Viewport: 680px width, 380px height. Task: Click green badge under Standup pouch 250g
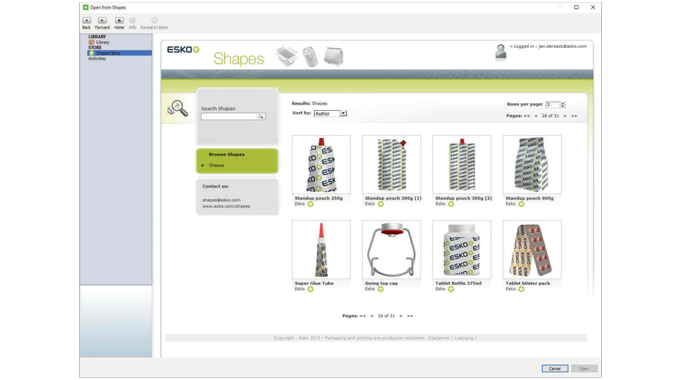[x=311, y=204]
